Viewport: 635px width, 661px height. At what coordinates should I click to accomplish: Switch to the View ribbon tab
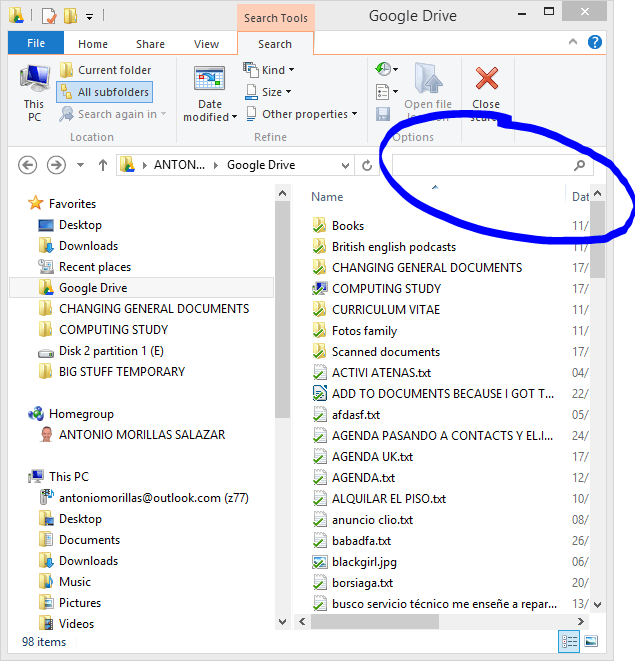click(x=206, y=44)
